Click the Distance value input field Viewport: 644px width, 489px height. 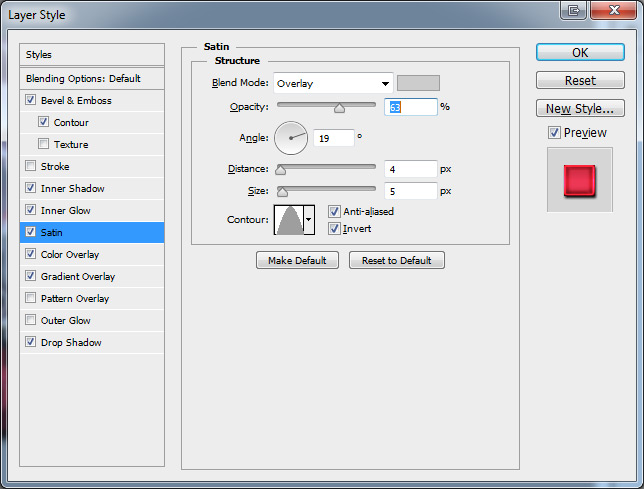pyautogui.click(x=410, y=169)
